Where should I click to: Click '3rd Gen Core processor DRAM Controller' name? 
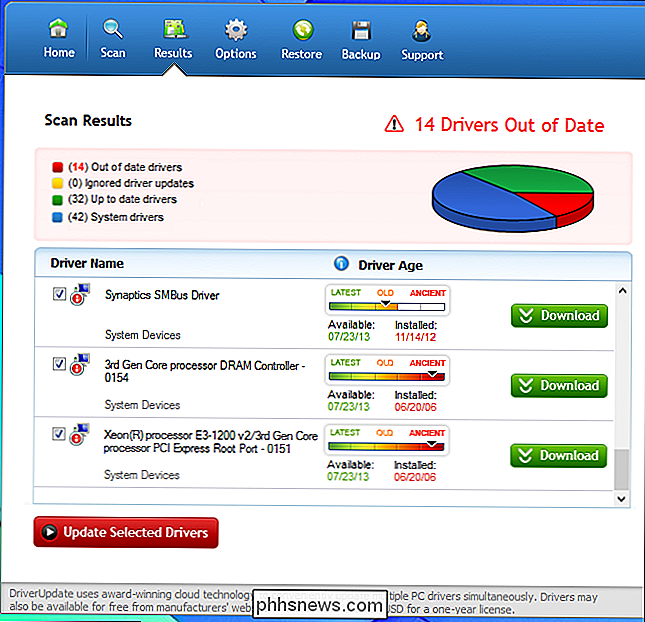204,371
